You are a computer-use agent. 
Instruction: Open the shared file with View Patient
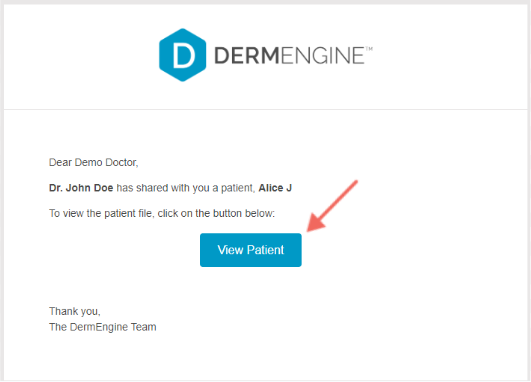click(251, 250)
